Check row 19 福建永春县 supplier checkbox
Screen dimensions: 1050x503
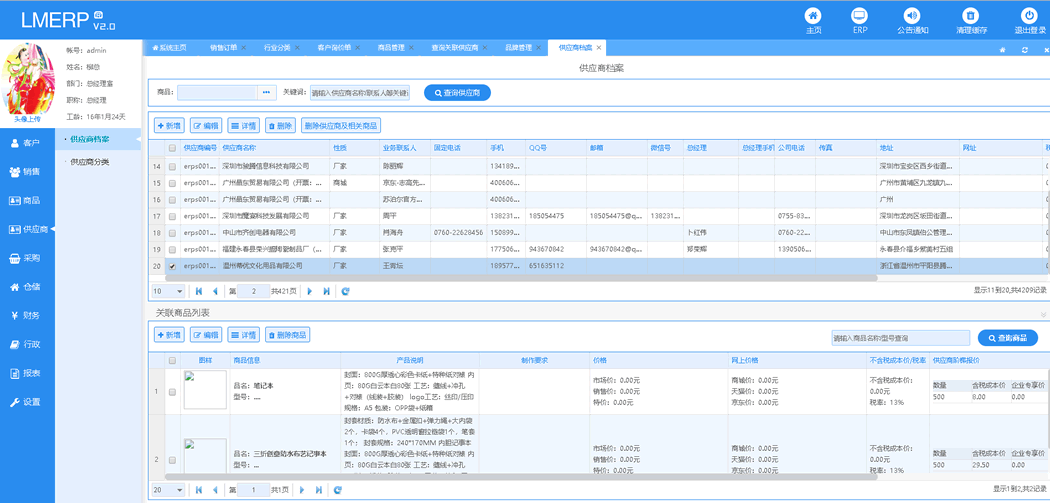coord(172,250)
